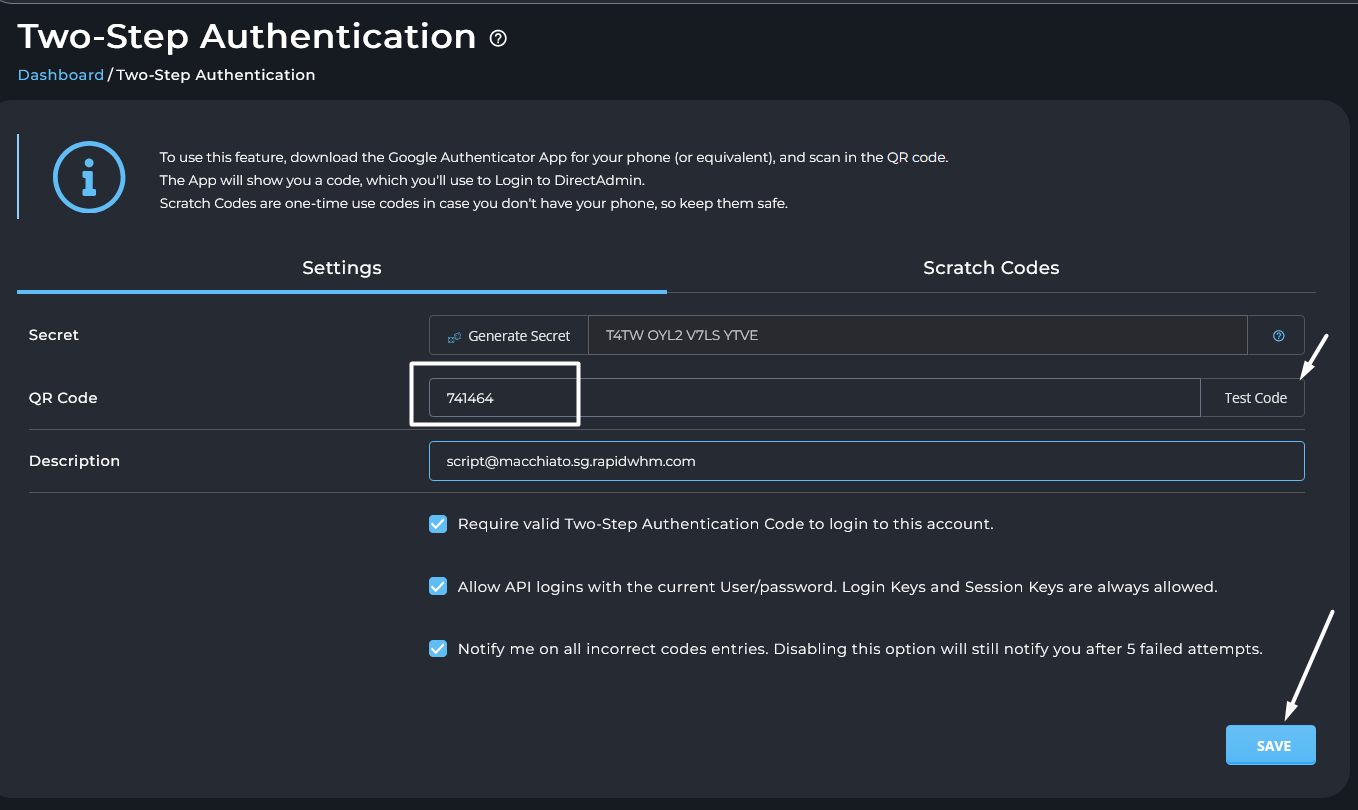Click the key icon inside Generate Secret
This screenshot has width=1358, height=810.
tap(454, 337)
